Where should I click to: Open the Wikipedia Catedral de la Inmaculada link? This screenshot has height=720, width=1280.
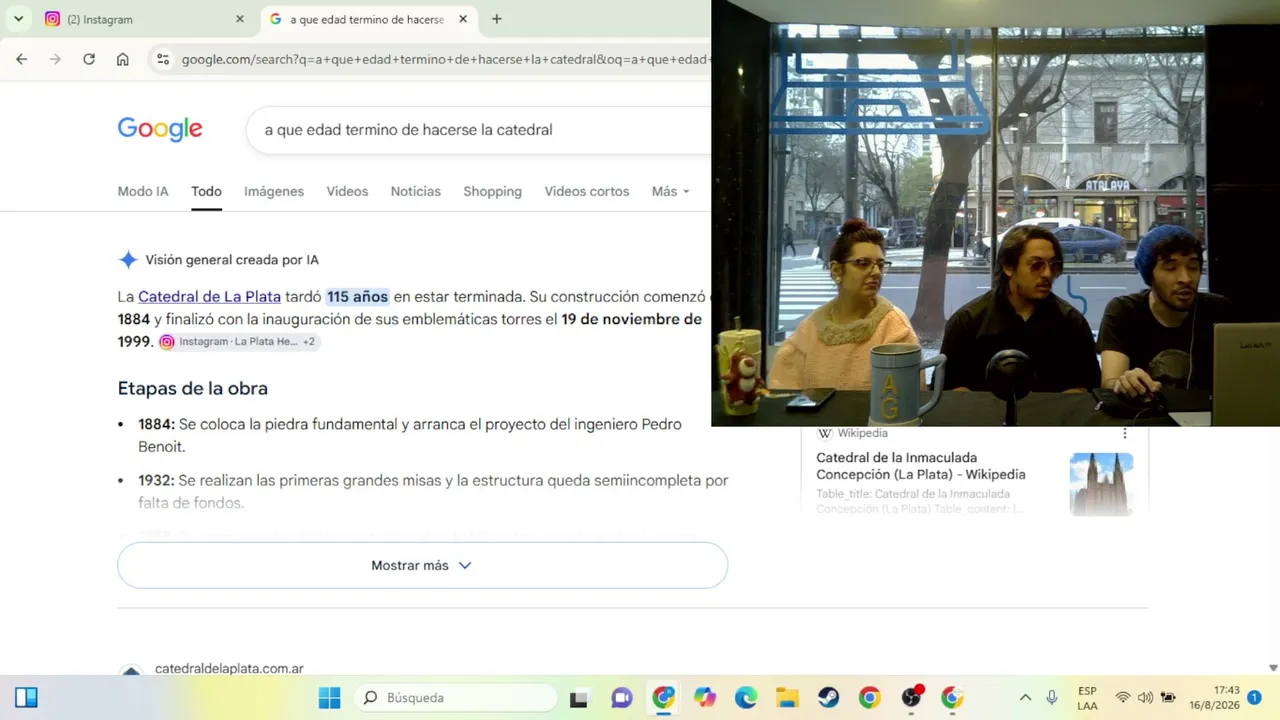(x=920, y=466)
